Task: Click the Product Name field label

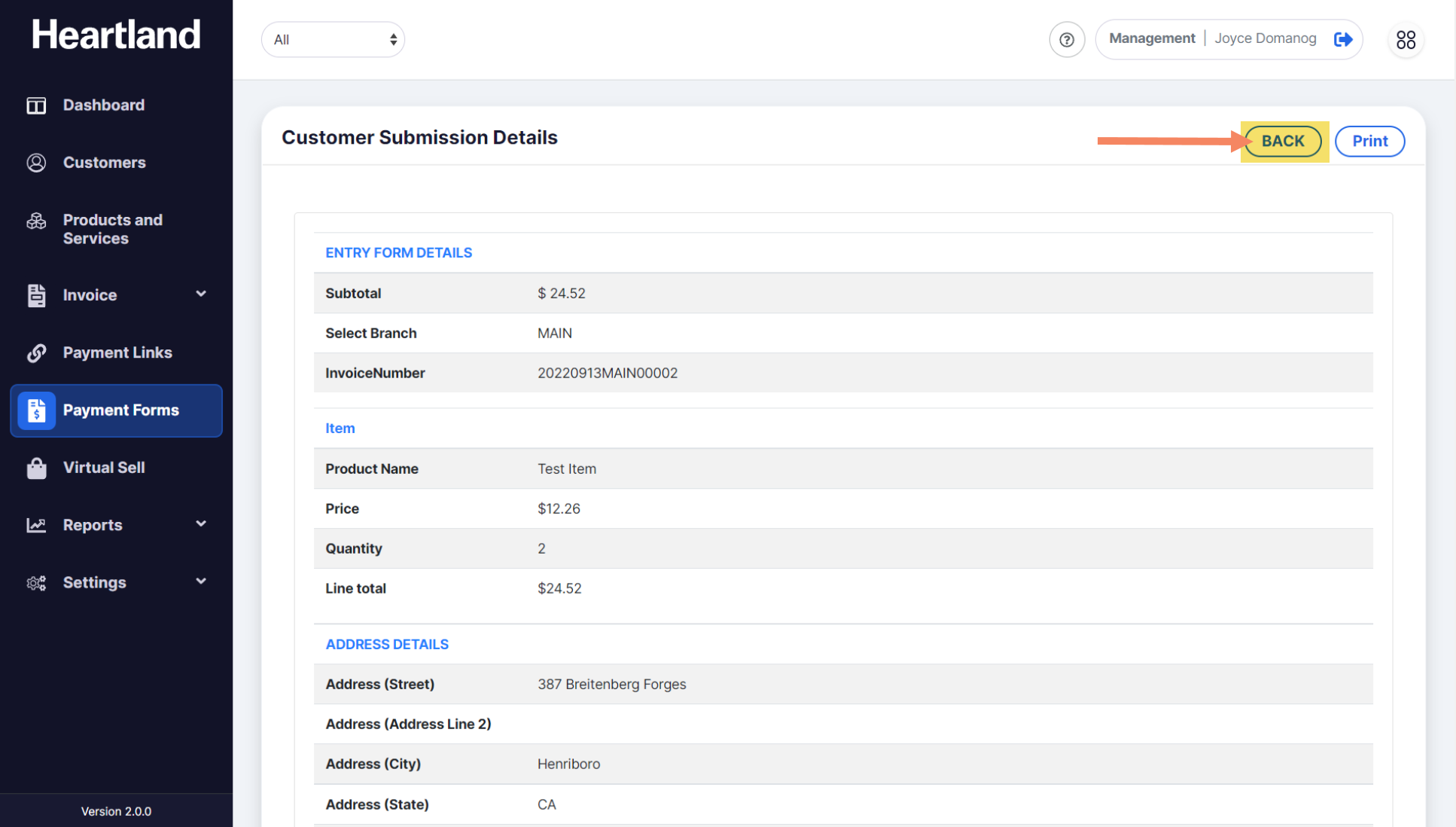Action: (372, 468)
